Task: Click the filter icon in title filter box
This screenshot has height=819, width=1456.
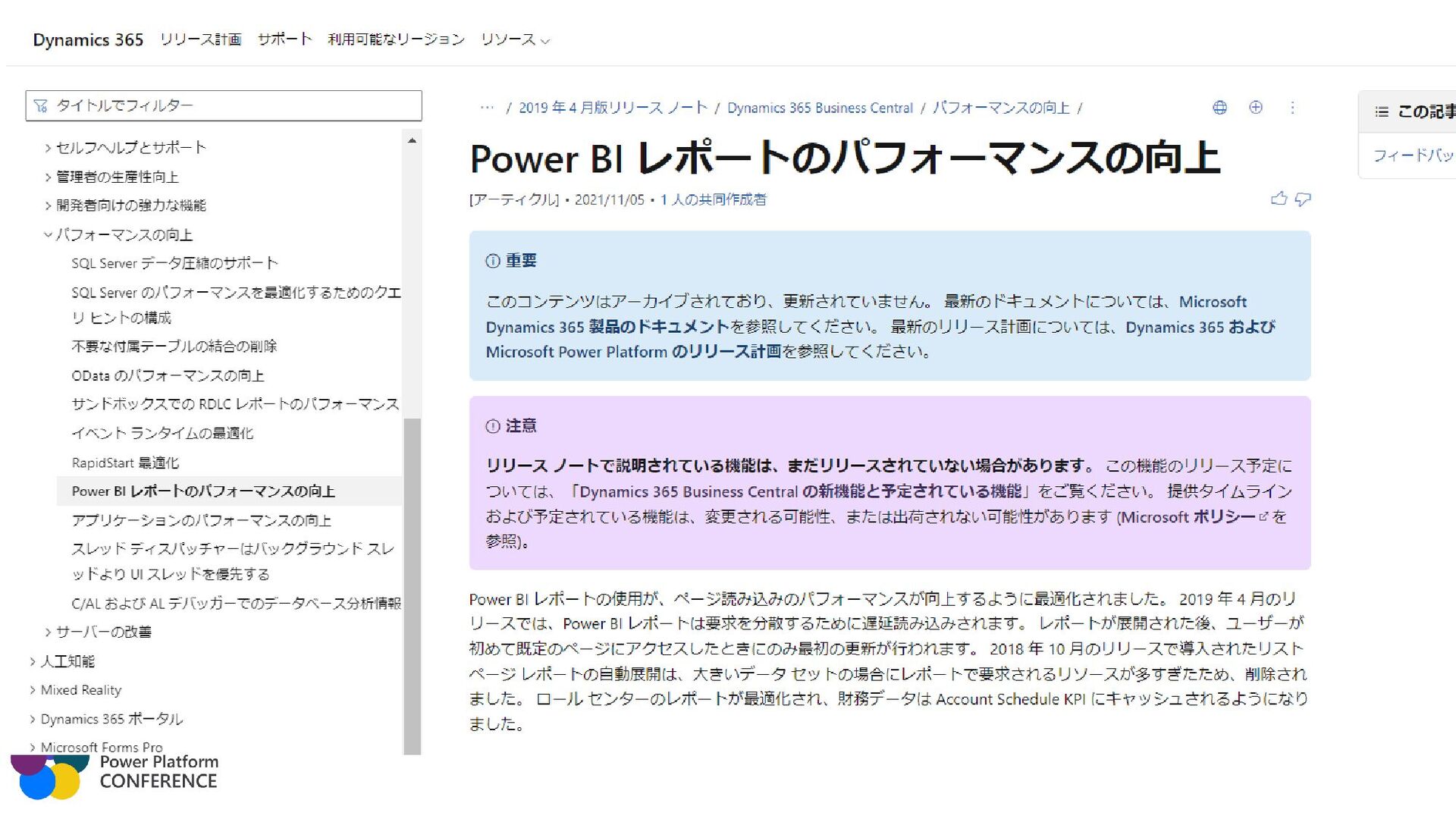Action: [41, 105]
